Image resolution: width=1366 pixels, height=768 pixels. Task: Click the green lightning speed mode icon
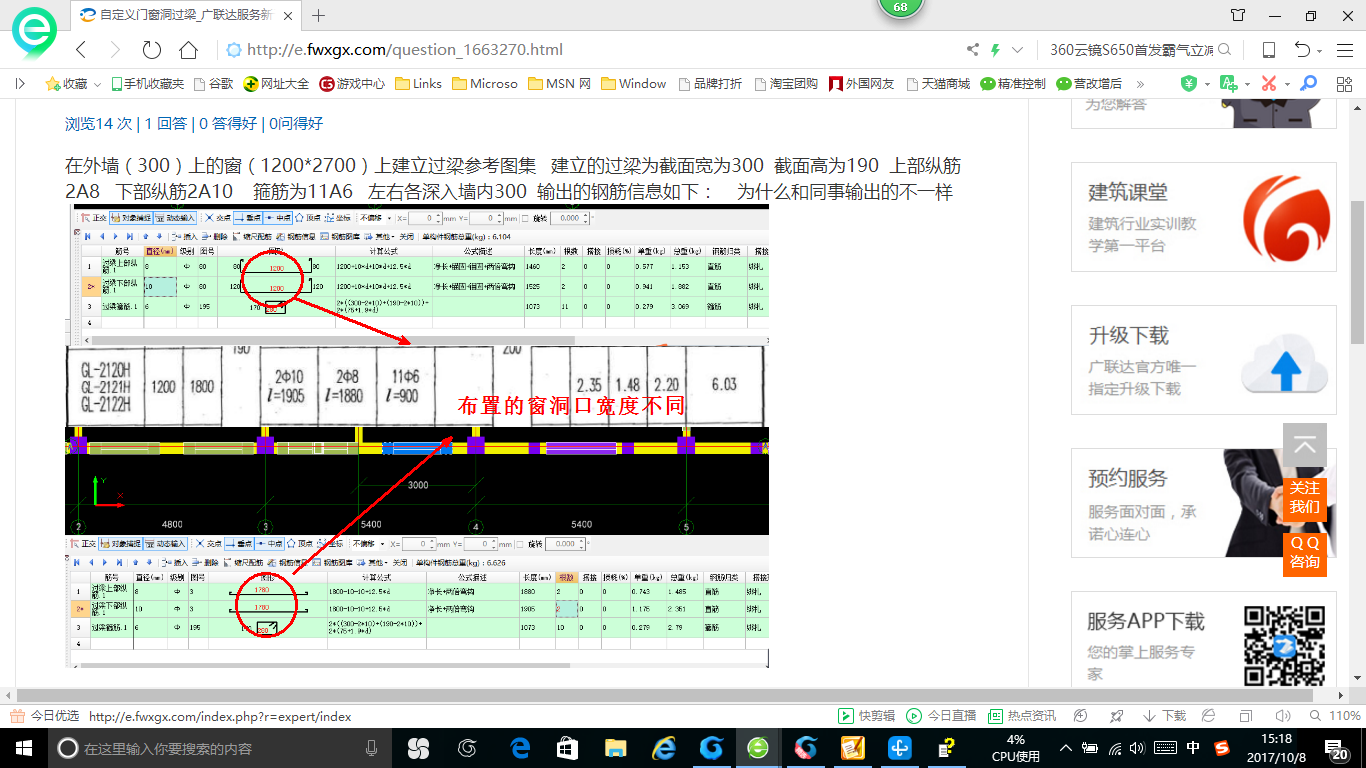click(x=995, y=50)
